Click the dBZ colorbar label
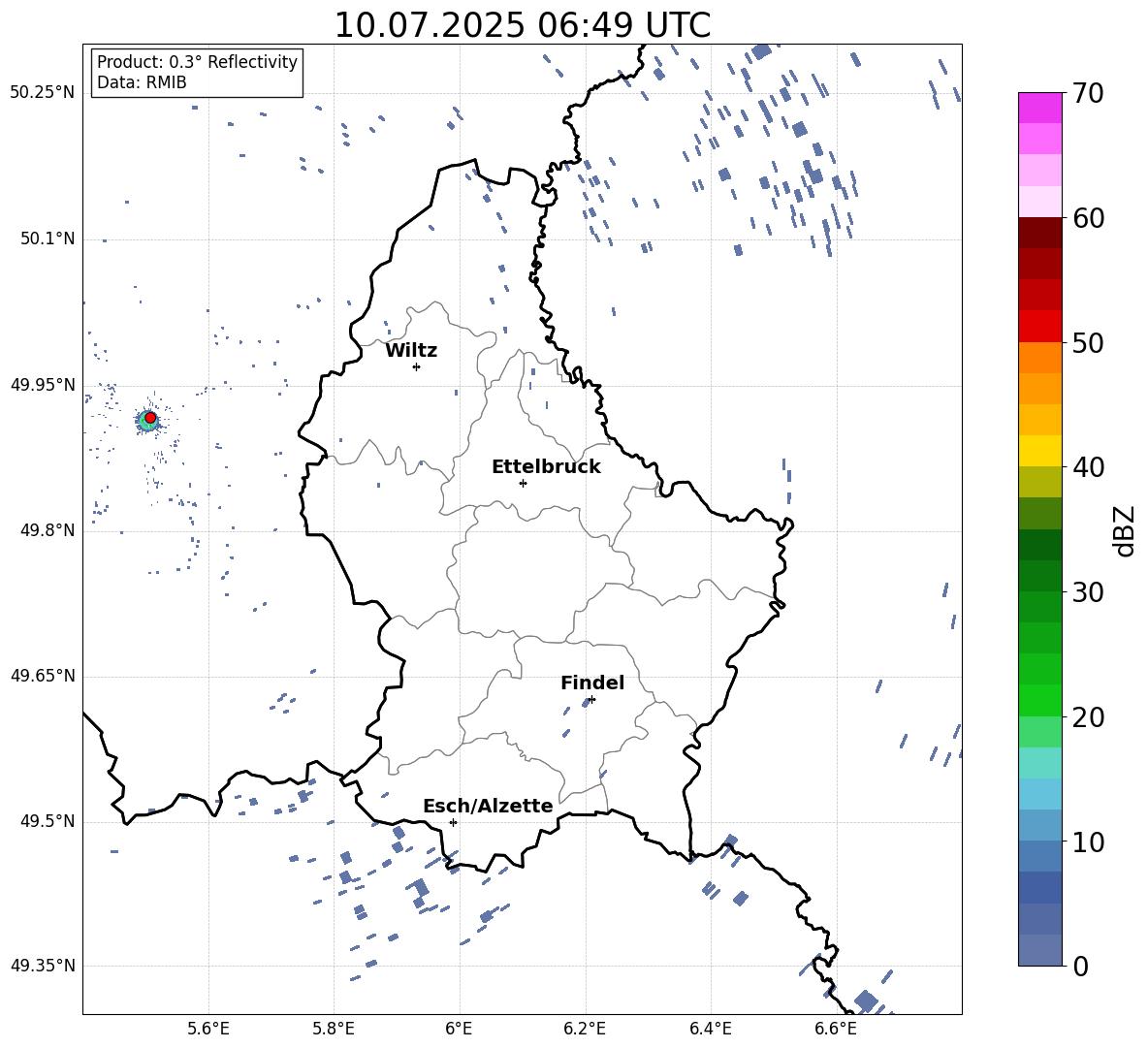The image size is (1148, 1048). (1124, 531)
